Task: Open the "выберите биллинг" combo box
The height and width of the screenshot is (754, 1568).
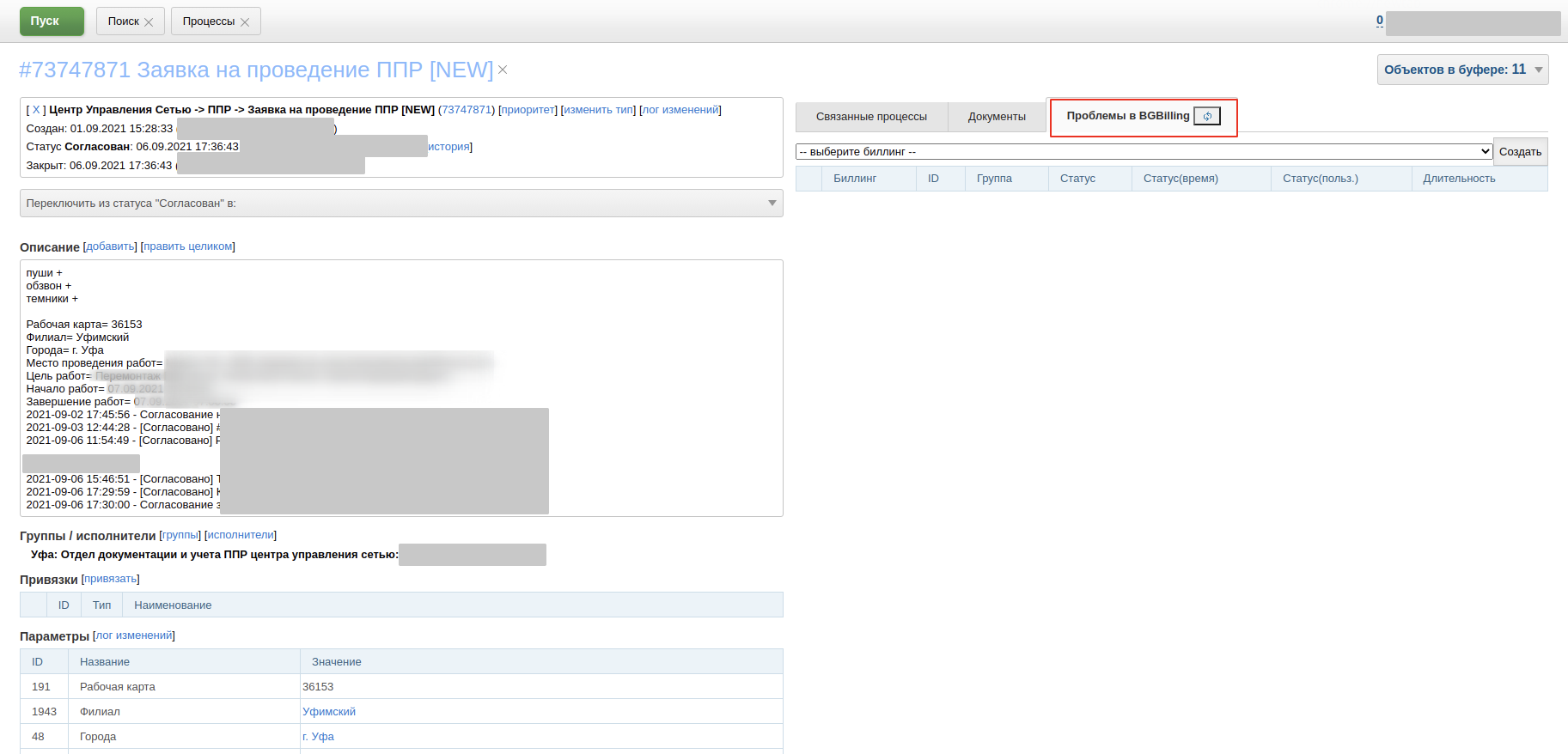Action: pos(1144,152)
